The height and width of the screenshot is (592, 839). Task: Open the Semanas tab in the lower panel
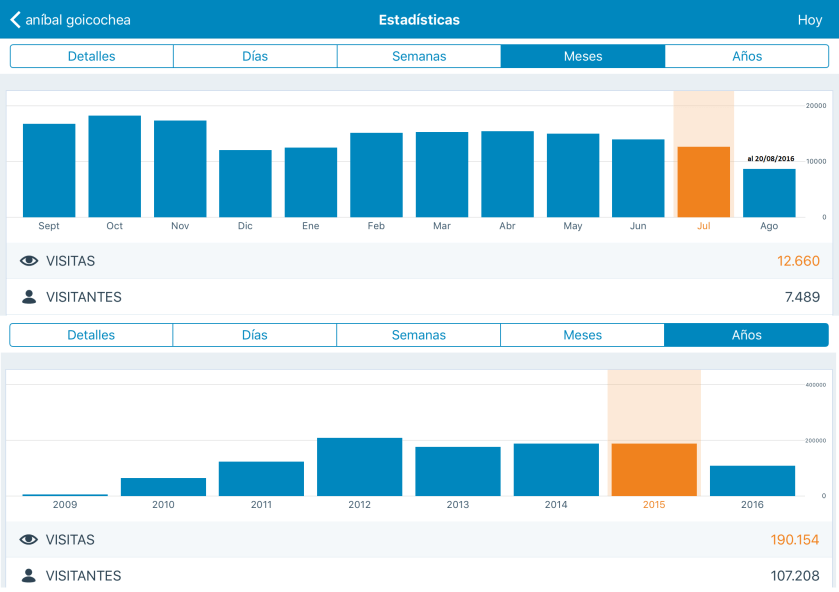(419, 335)
